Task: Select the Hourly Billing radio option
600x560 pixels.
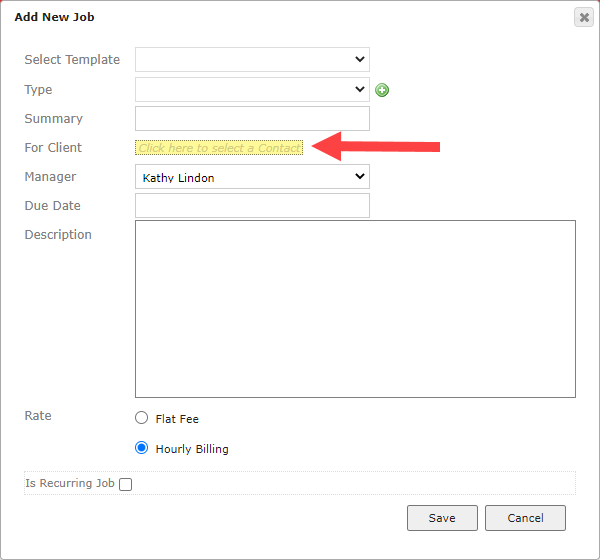Action: tap(142, 447)
